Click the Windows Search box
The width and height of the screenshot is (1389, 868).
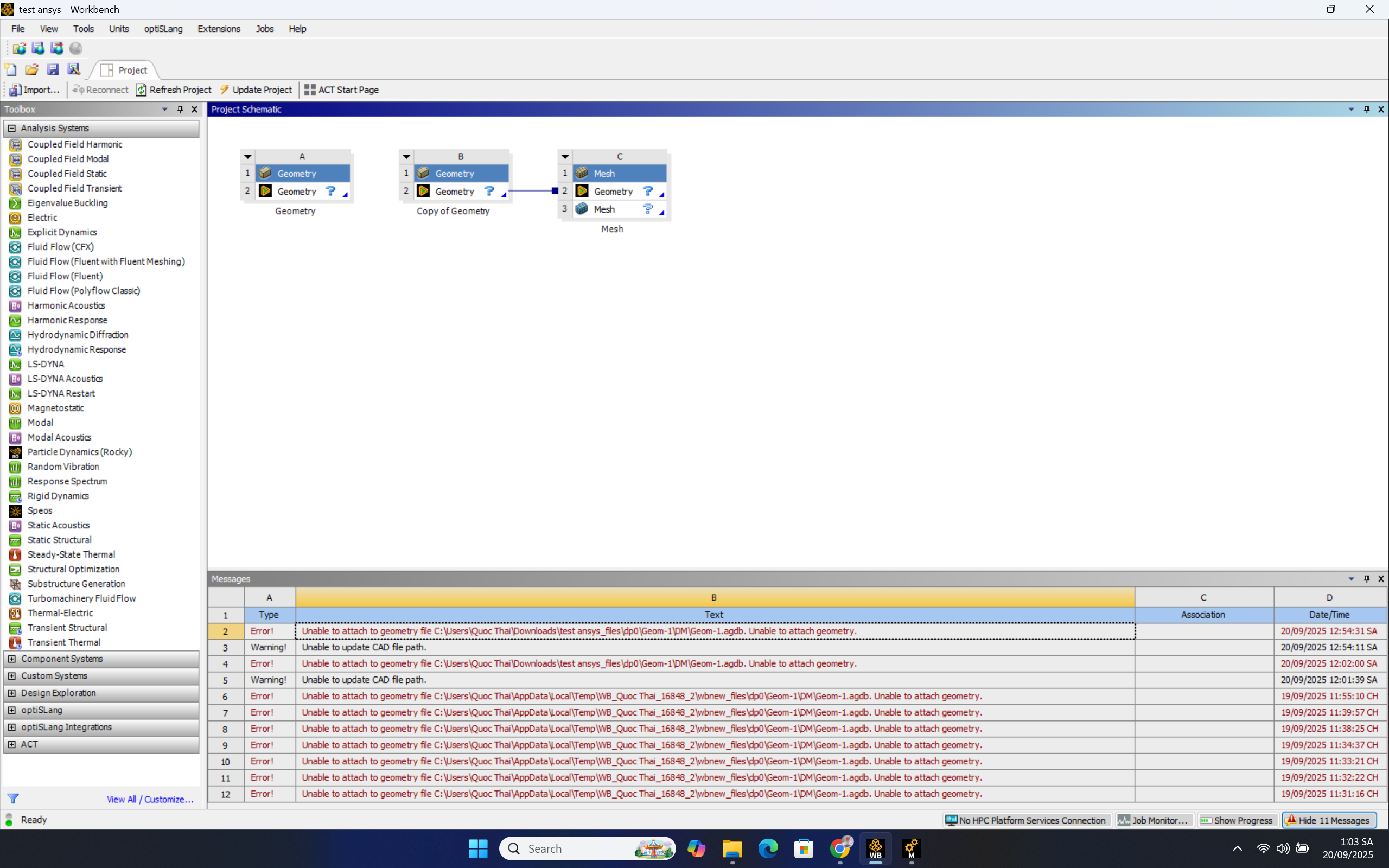tap(587, 848)
